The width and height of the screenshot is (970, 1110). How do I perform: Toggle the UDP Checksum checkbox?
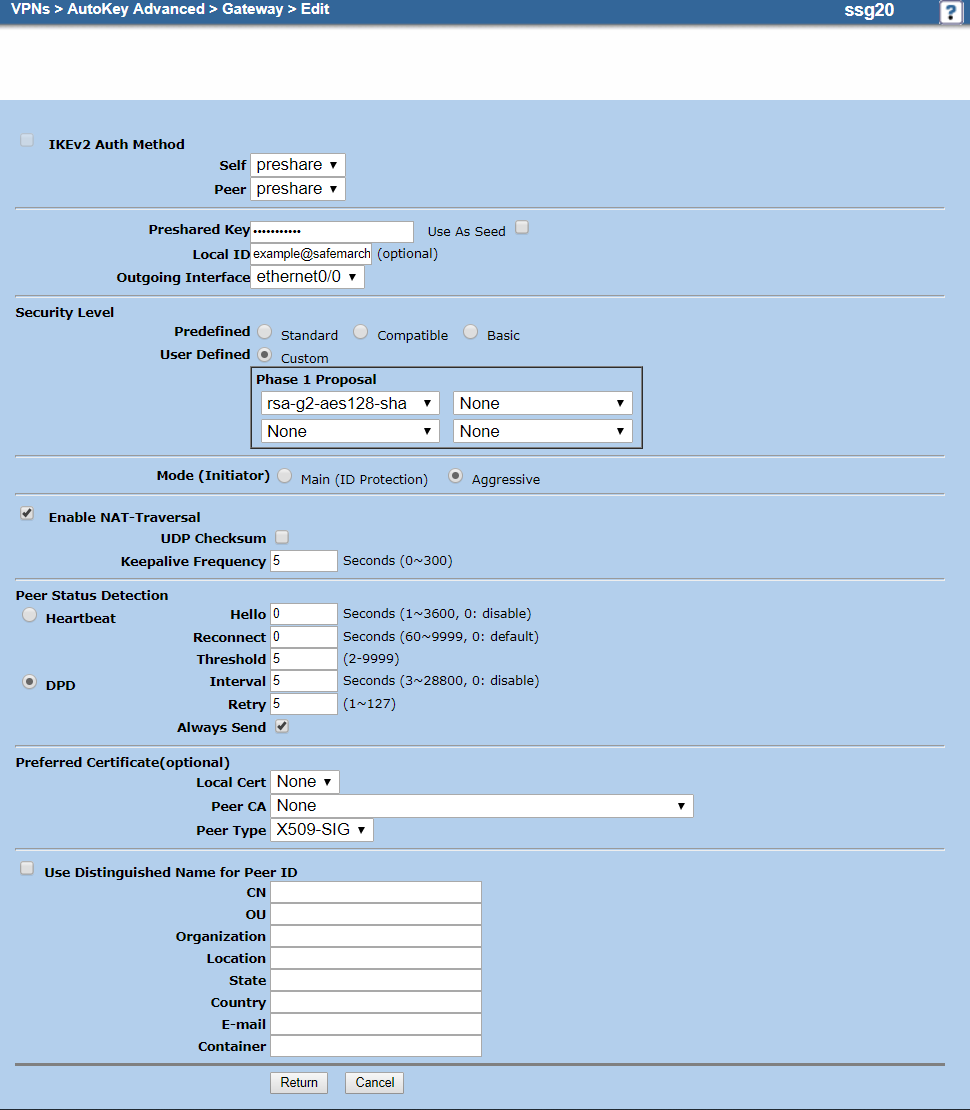[282, 538]
